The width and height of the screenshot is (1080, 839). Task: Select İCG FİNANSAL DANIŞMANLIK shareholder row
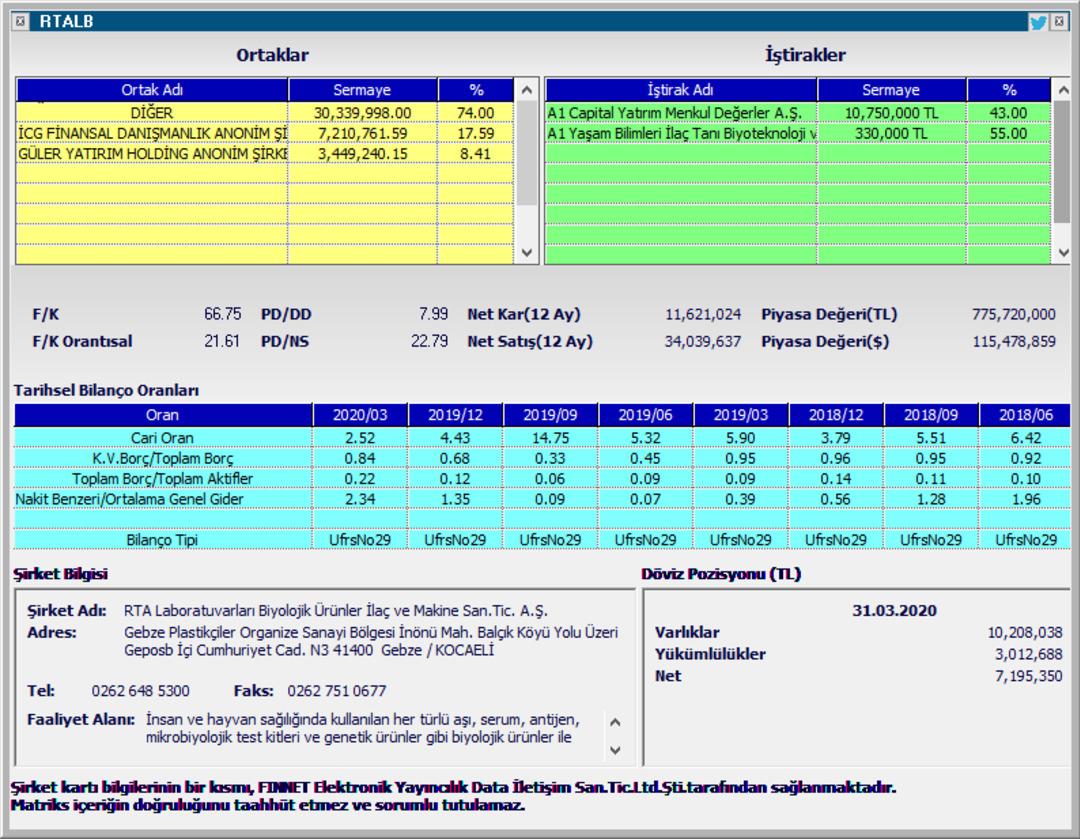[x=264, y=133]
